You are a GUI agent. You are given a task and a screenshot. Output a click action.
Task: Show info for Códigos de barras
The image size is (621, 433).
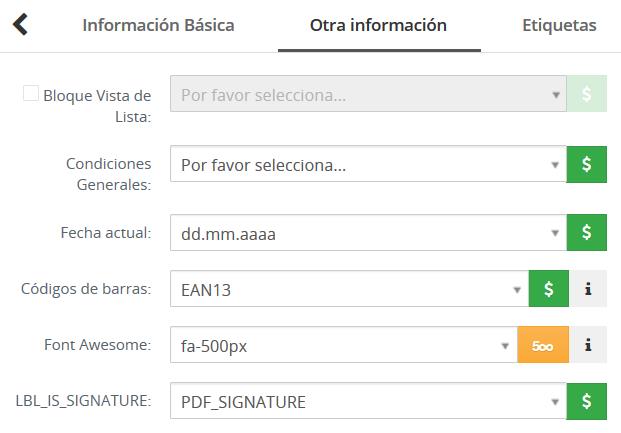coord(588,289)
